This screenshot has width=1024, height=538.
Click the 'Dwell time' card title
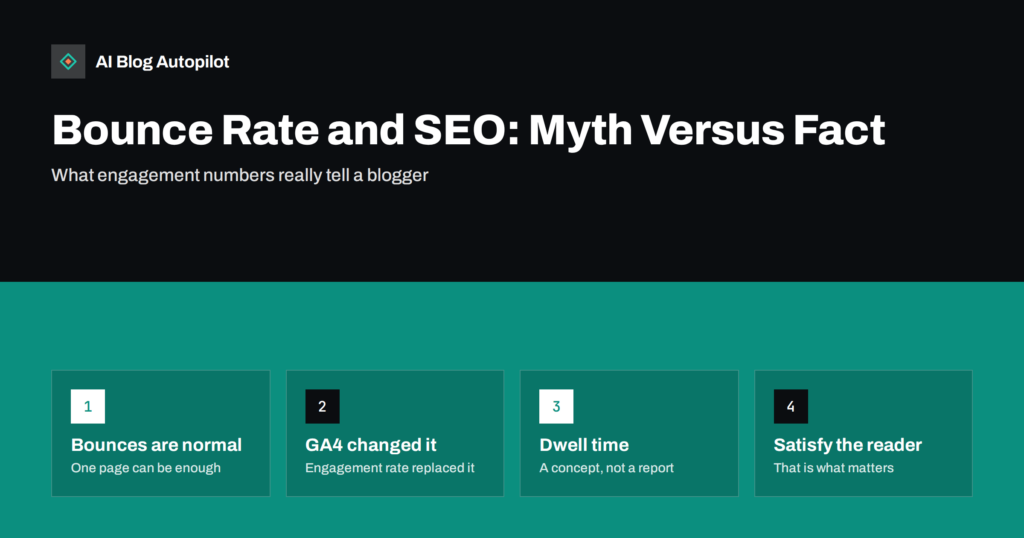pos(584,445)
